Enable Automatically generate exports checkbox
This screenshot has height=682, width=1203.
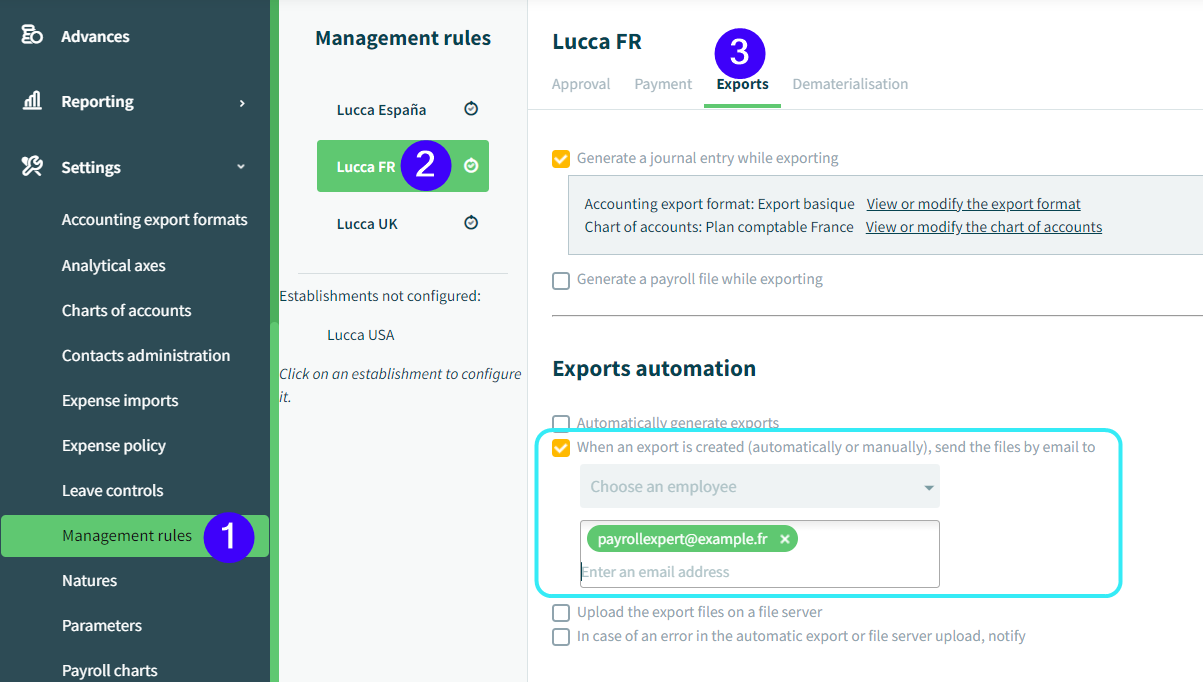pyautogui.click(x=561, y=423)
